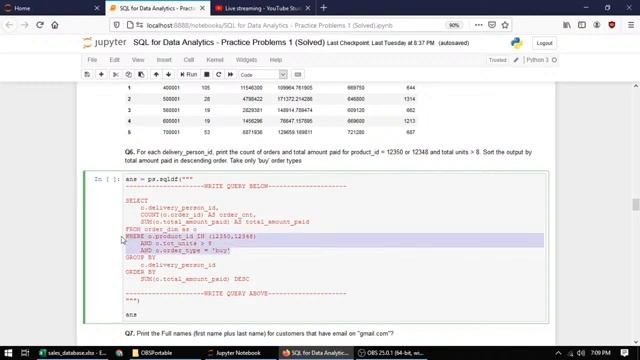This screenshot has width=640, height=360.
Task: Go to the browser home page
Action: 55,25
